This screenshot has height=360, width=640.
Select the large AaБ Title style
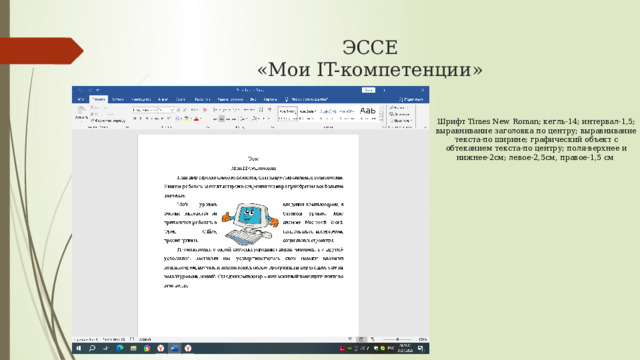[368, 113]
